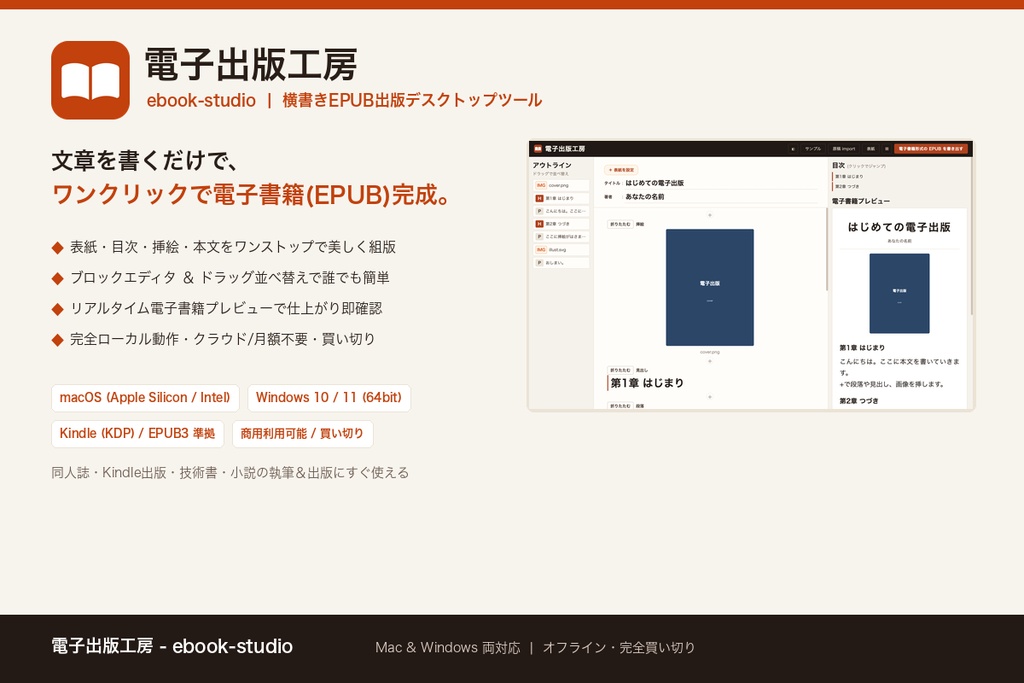Click the footer text Mac & Windows 両対応
Viewport: 1024px width, 683px height.
tap(447, 648)
